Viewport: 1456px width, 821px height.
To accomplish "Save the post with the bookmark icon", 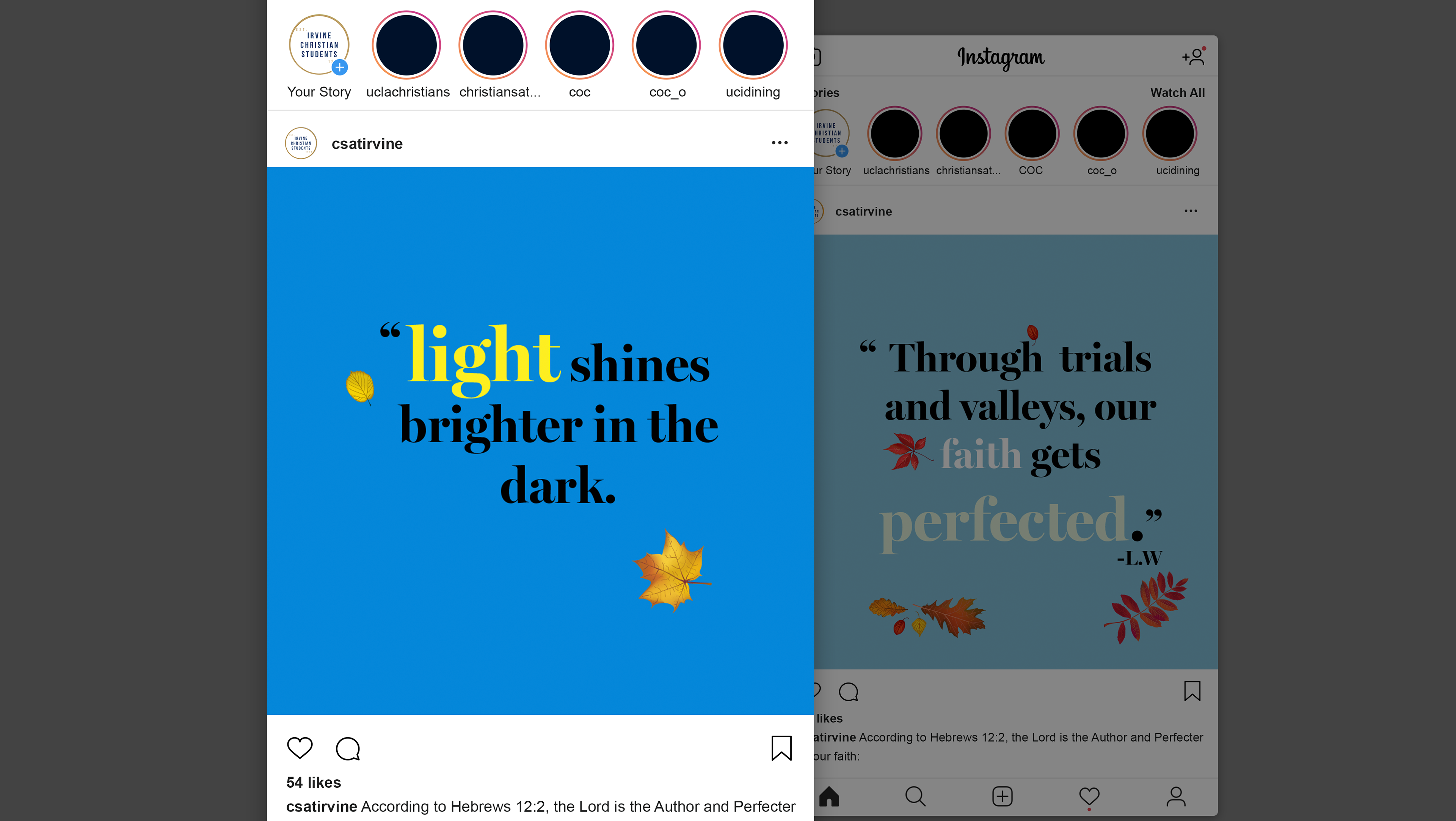I will click(x=782, y=748).
